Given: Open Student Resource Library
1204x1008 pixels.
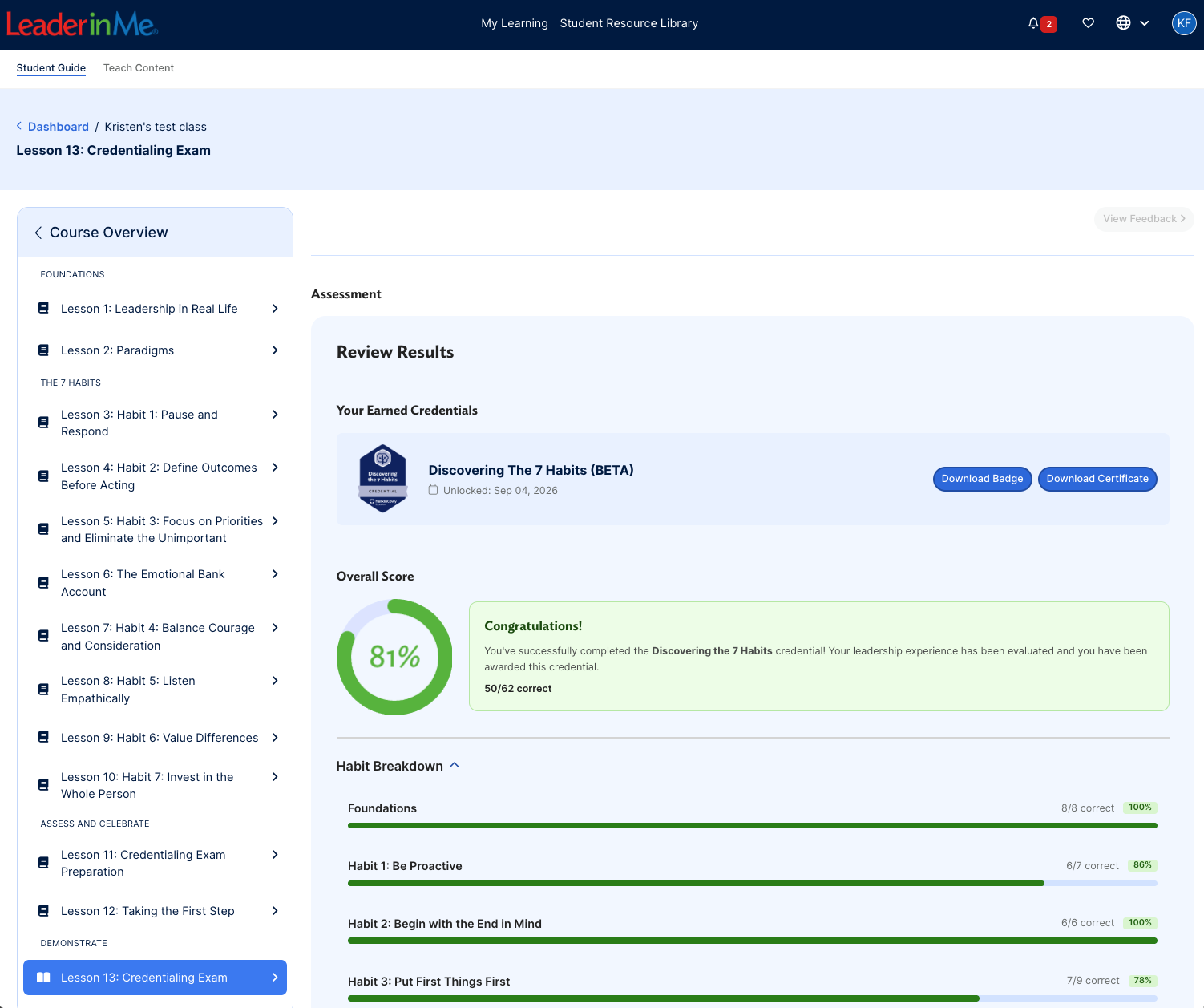Looking at the screenshot, I should [x=629, y=23].
